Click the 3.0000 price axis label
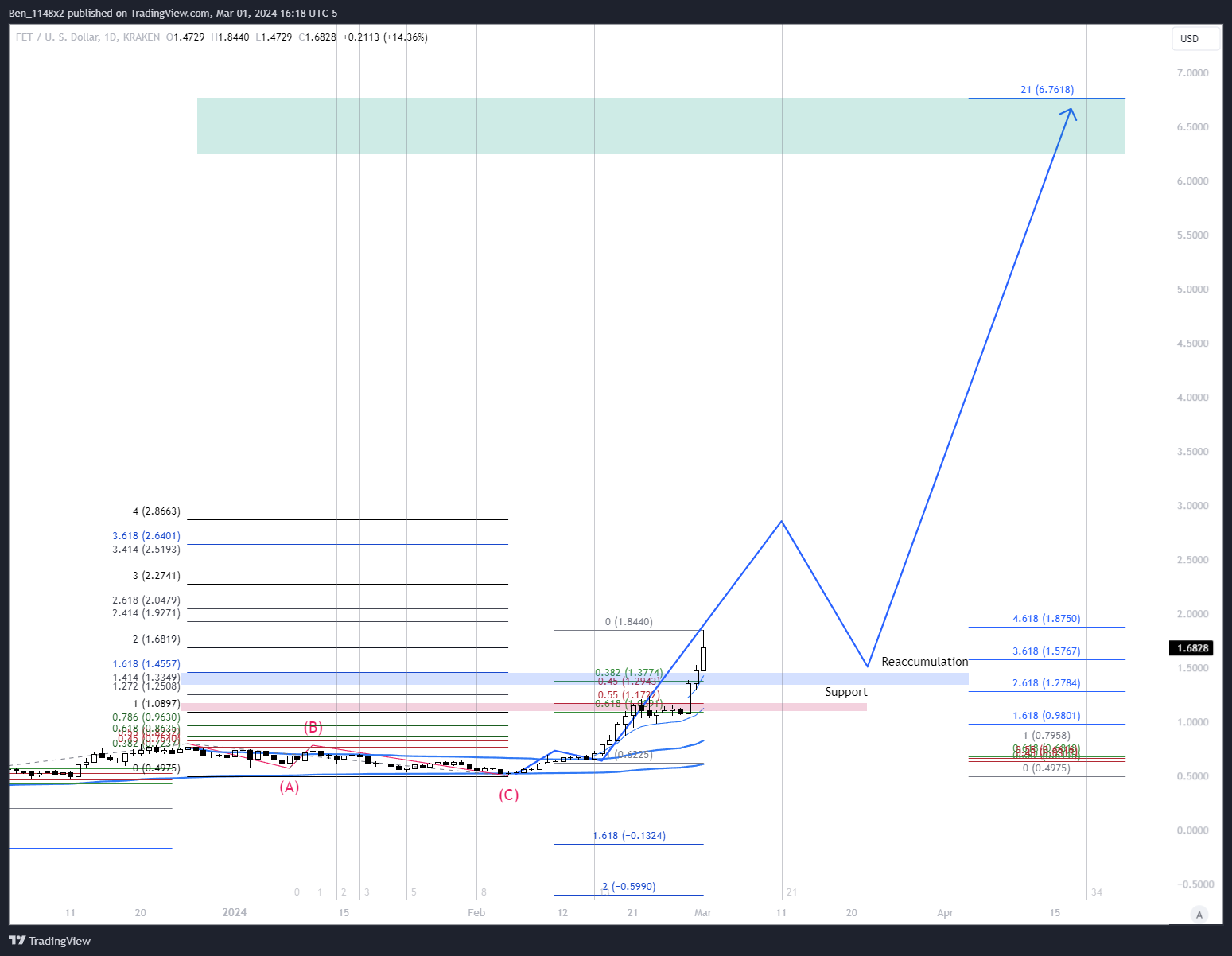1232x956 pixels. pos(1192,506)
